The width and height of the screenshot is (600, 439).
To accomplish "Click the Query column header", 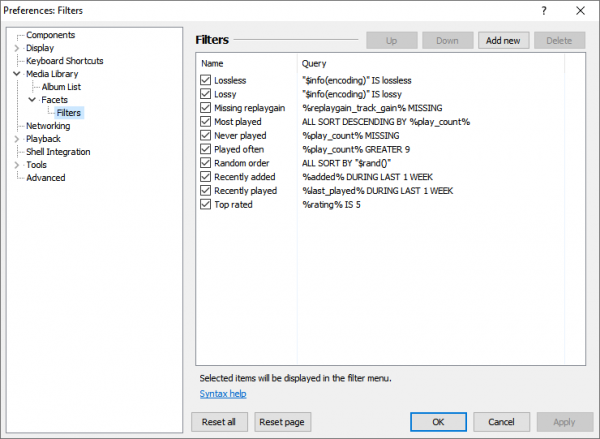I will click(314, 63).
